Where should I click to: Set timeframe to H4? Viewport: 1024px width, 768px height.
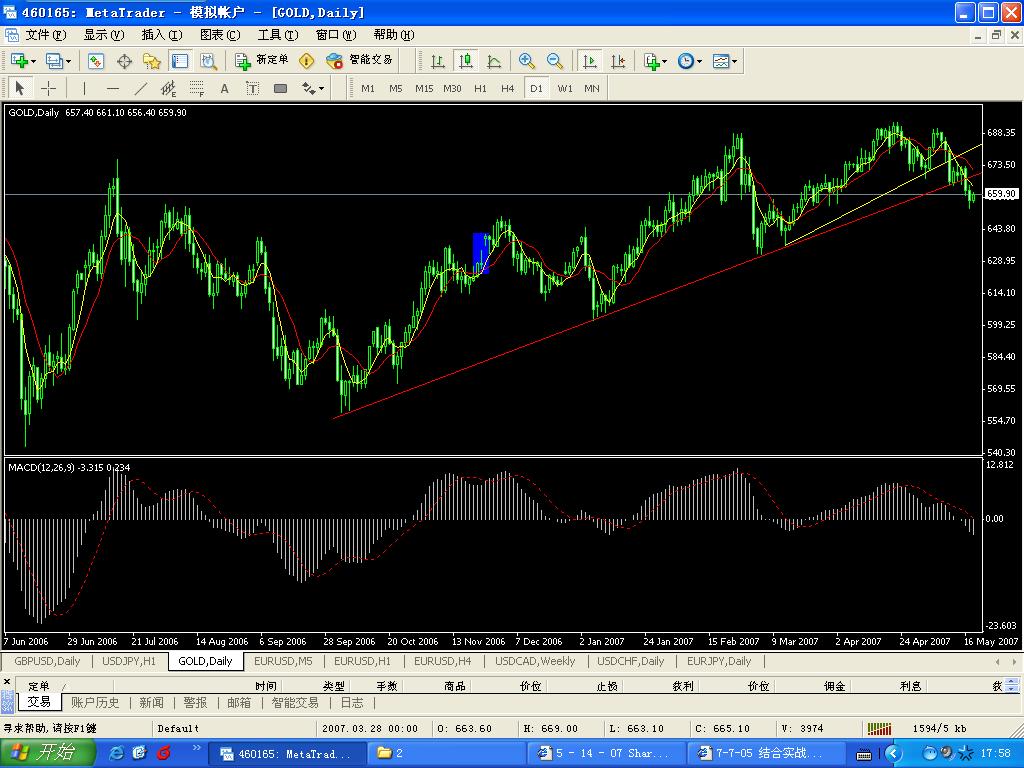click(507, 88)
